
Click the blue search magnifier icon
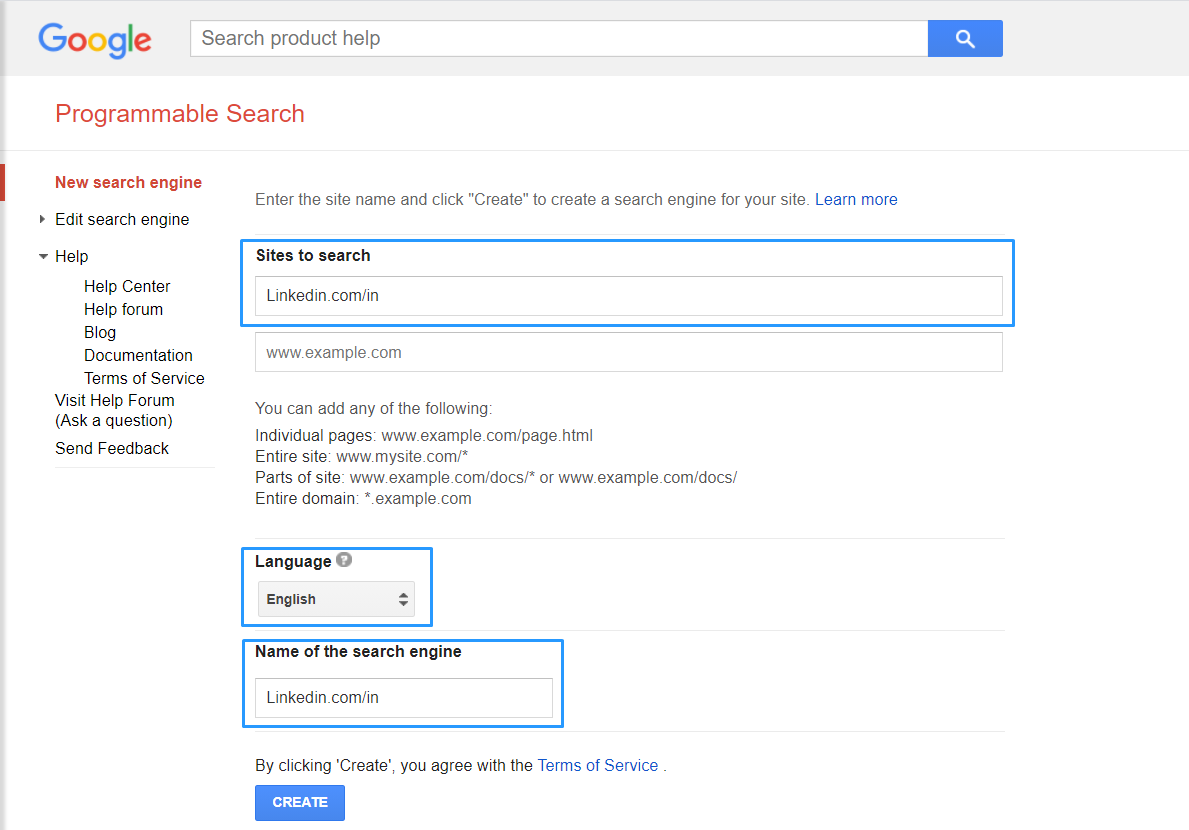(963, 38)
